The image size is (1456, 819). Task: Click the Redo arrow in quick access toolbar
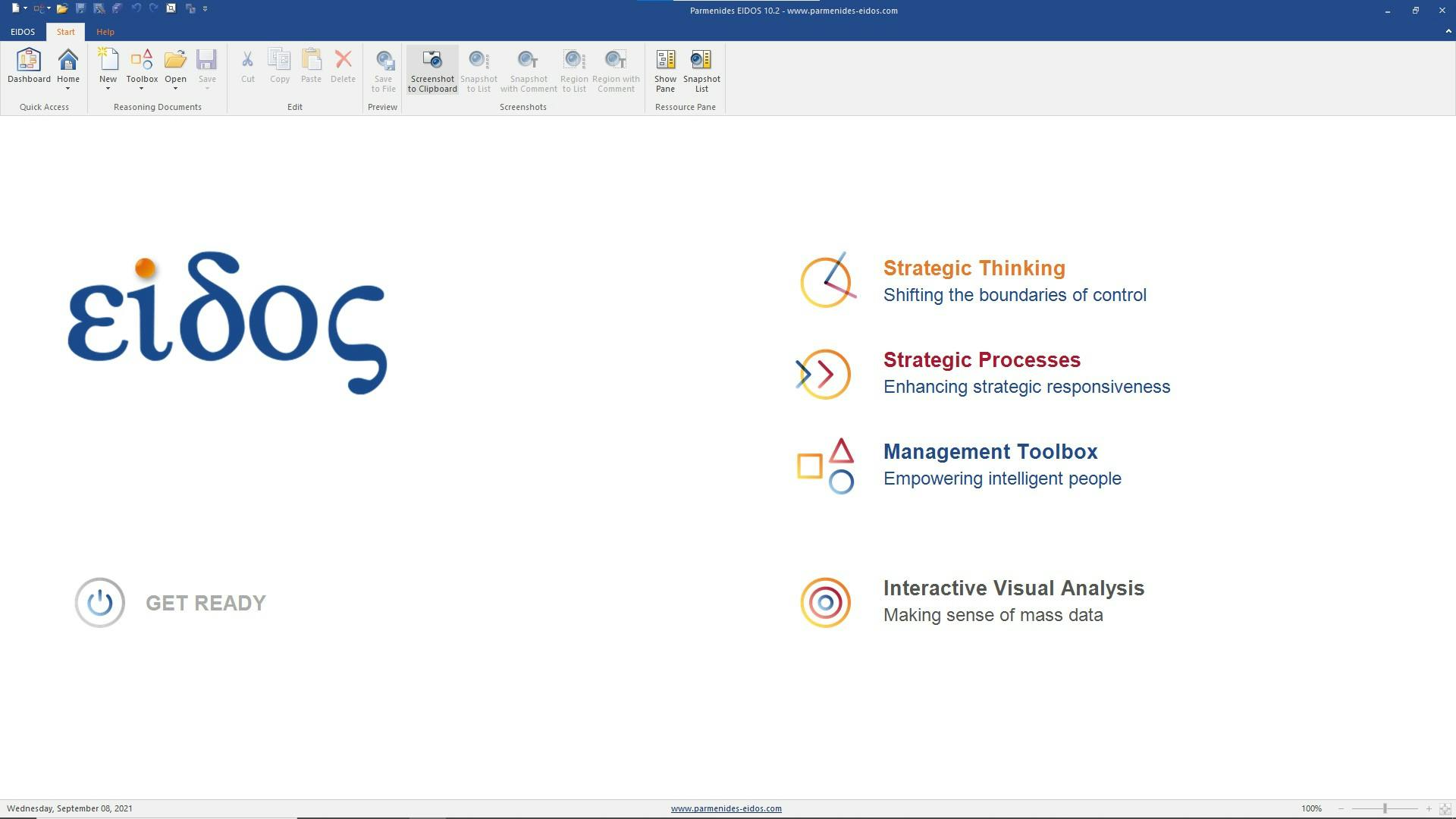[x=154, y=9]
